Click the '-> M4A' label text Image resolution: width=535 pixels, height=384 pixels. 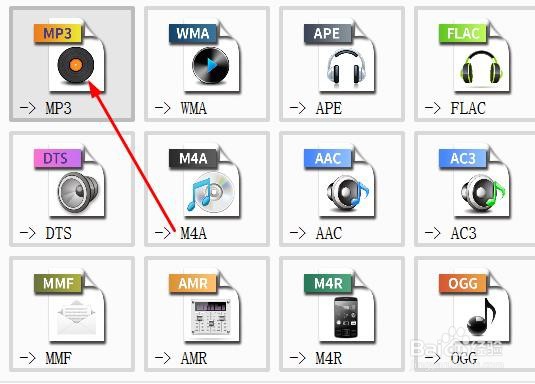pyautogui.click(x=181, y=233)
